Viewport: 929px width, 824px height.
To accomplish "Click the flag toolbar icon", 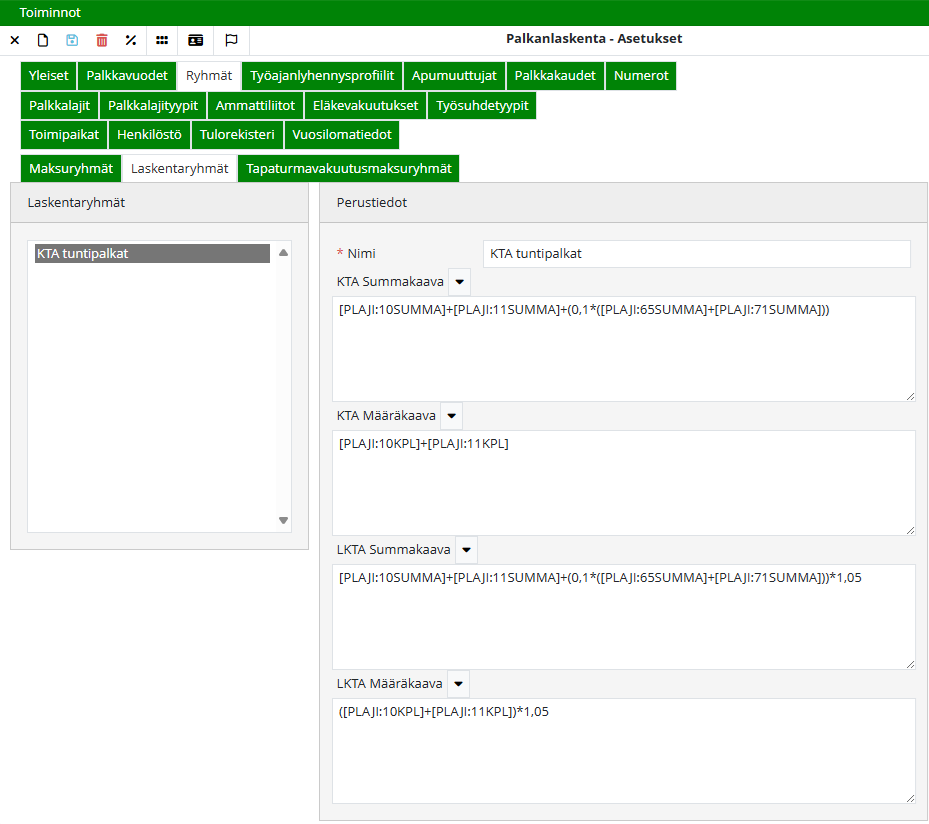I will (x=231, y=40).
